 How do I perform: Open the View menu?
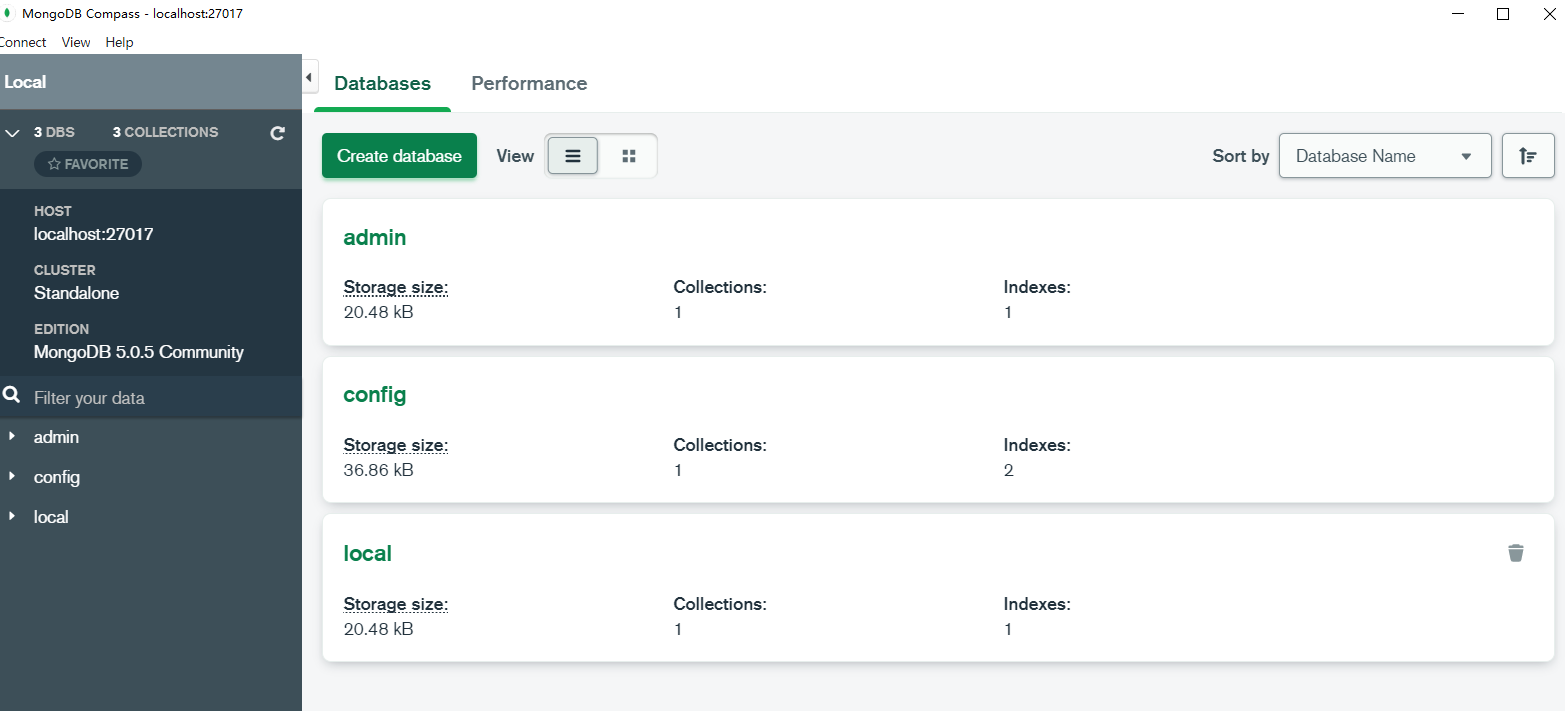pos(76,42)
